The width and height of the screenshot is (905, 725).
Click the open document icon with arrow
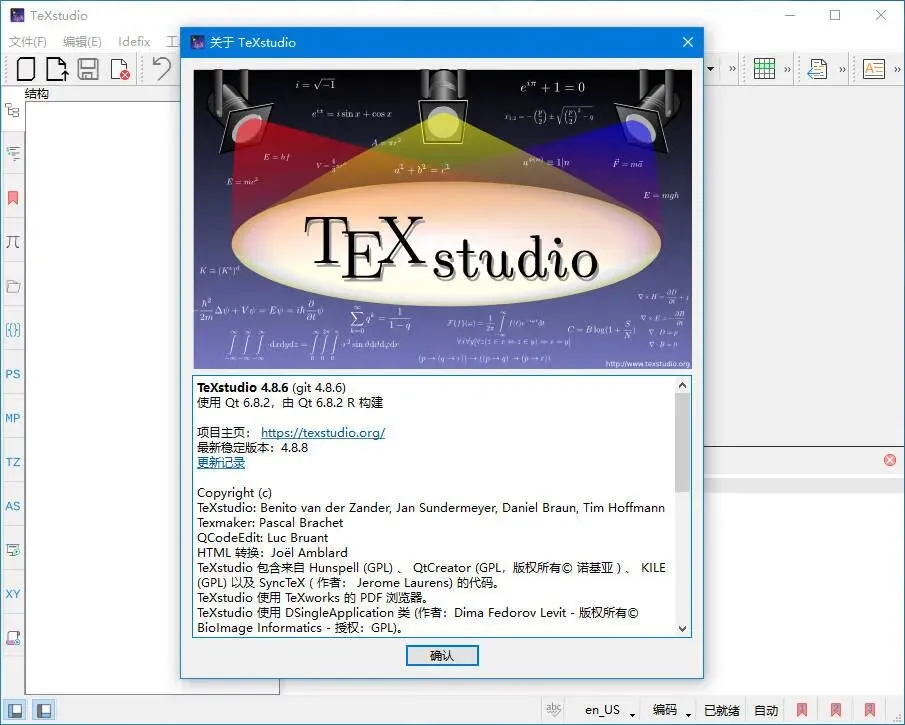click(57, 69)
